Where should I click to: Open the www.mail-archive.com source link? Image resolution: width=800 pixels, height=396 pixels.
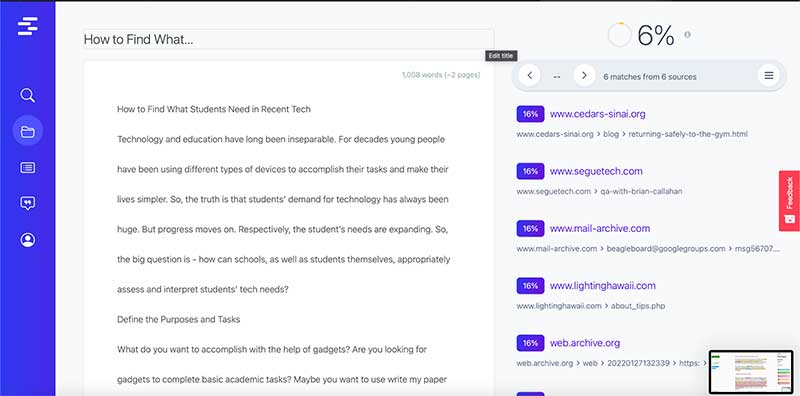[600, 228]
